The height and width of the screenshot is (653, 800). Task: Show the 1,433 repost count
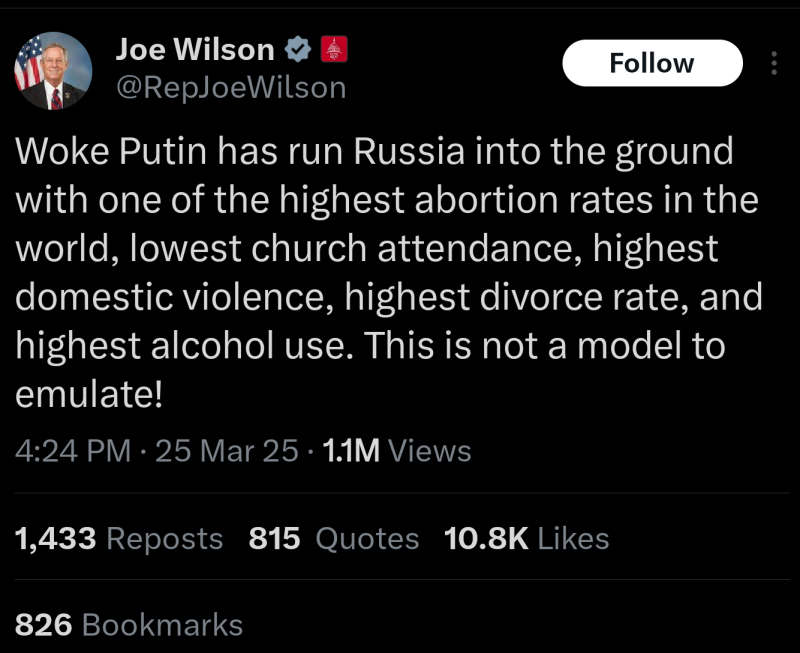56,539
